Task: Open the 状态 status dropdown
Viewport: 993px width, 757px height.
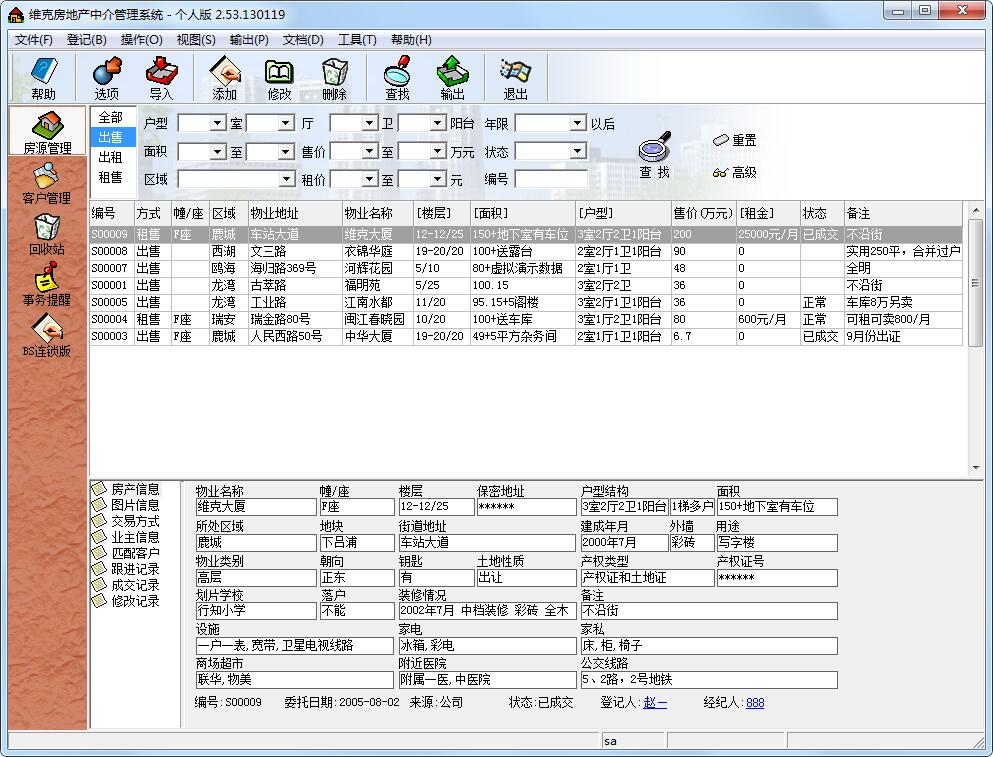Action: pos(578,151)
